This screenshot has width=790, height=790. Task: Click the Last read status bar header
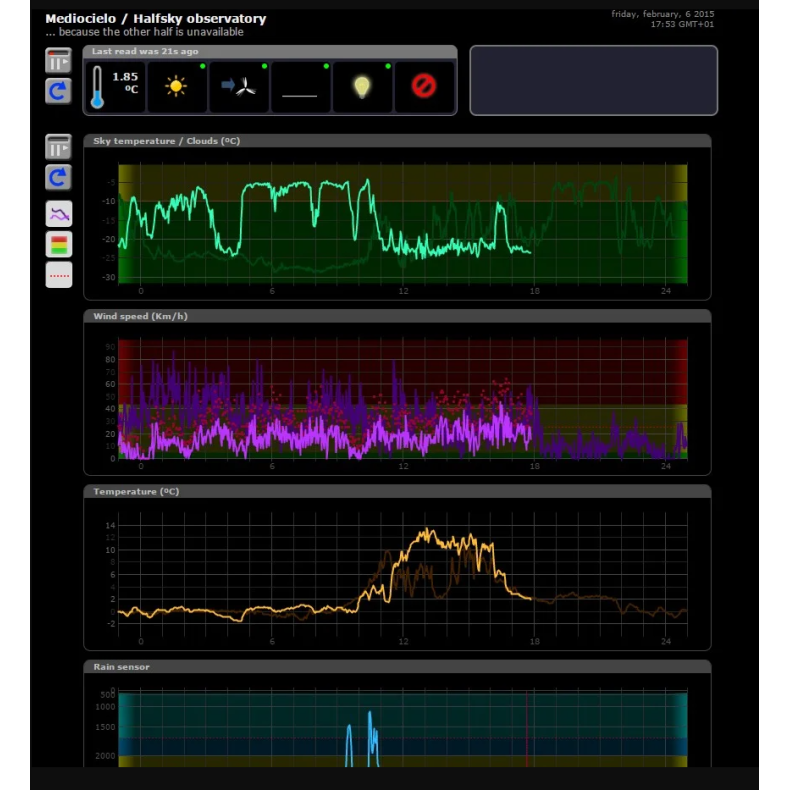pos(270,51)
